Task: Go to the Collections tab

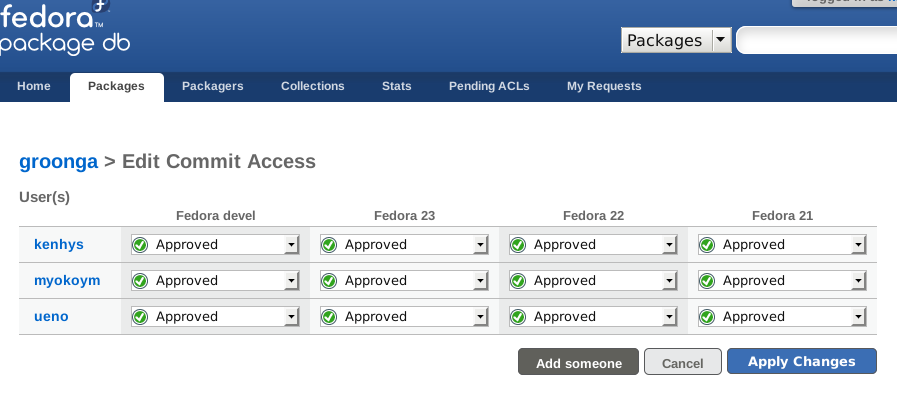Action: 312,86
